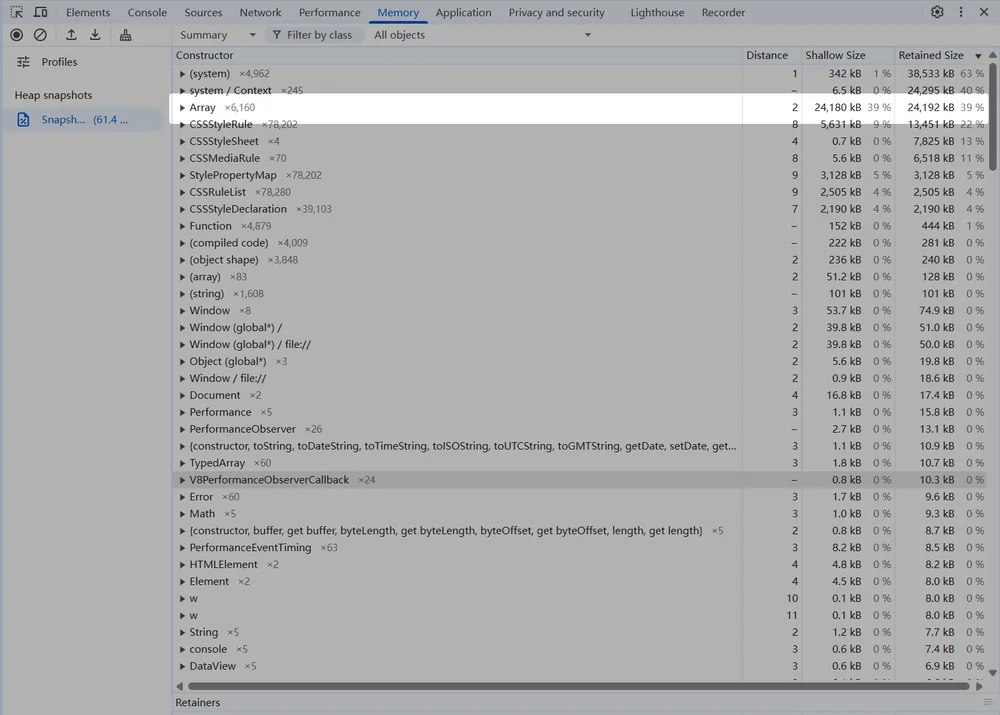
Task: Switch to the Console tab
Action: click(147, 12)
